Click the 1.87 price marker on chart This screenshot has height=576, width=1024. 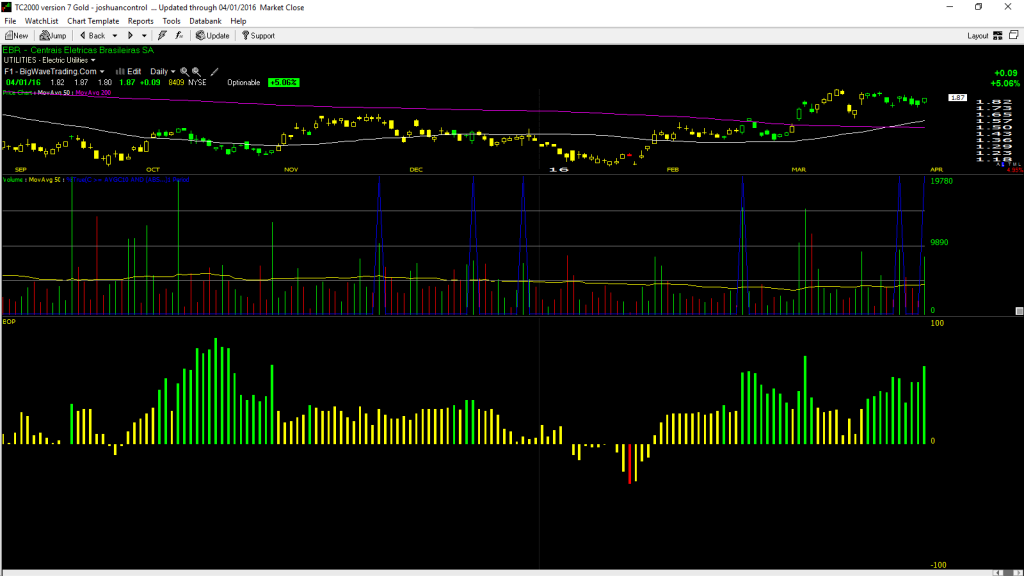[x=957, y=97]
